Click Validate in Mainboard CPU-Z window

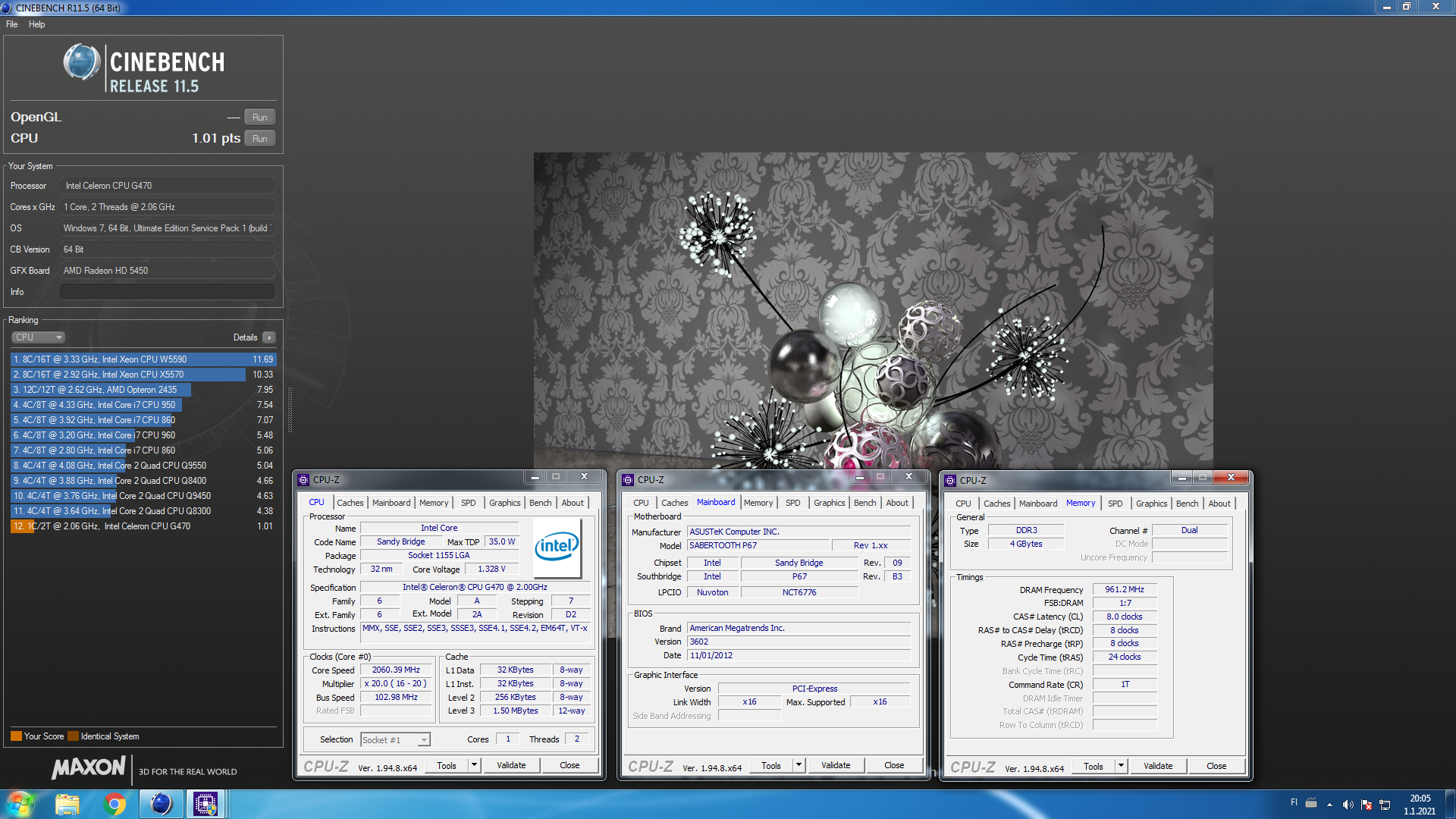pyautogui.click(x=836, y=765)
